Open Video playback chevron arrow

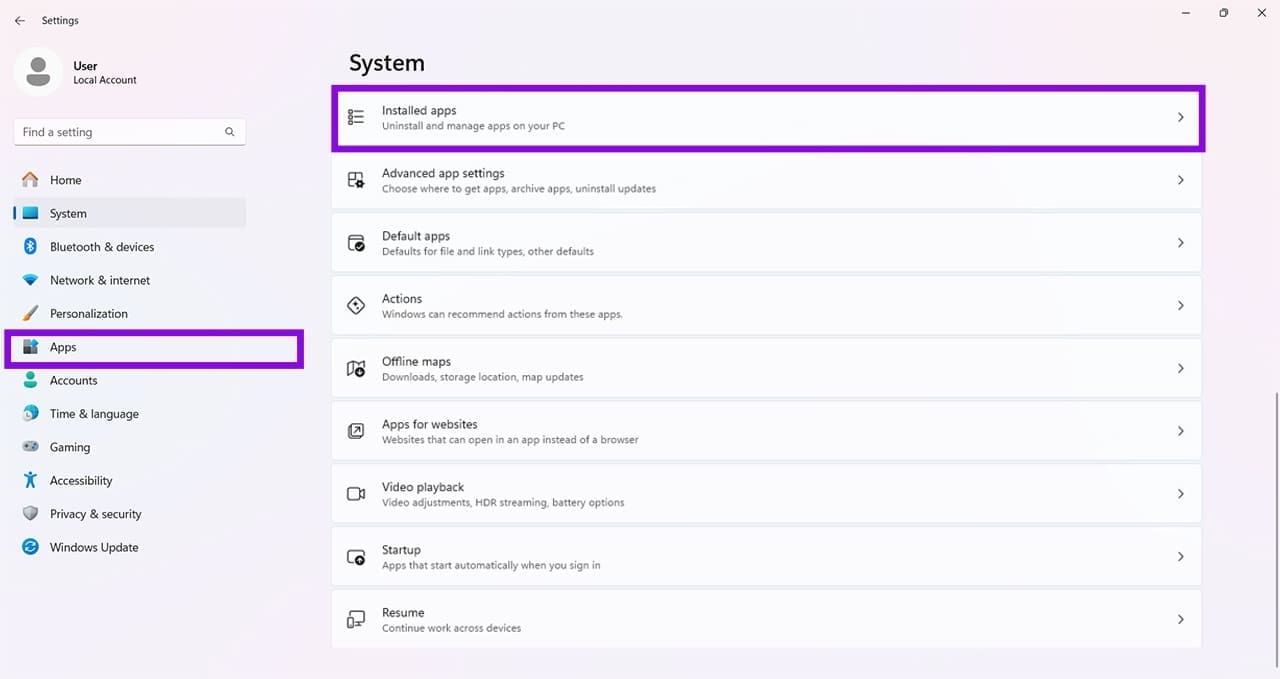click(x=1181, y=494)
